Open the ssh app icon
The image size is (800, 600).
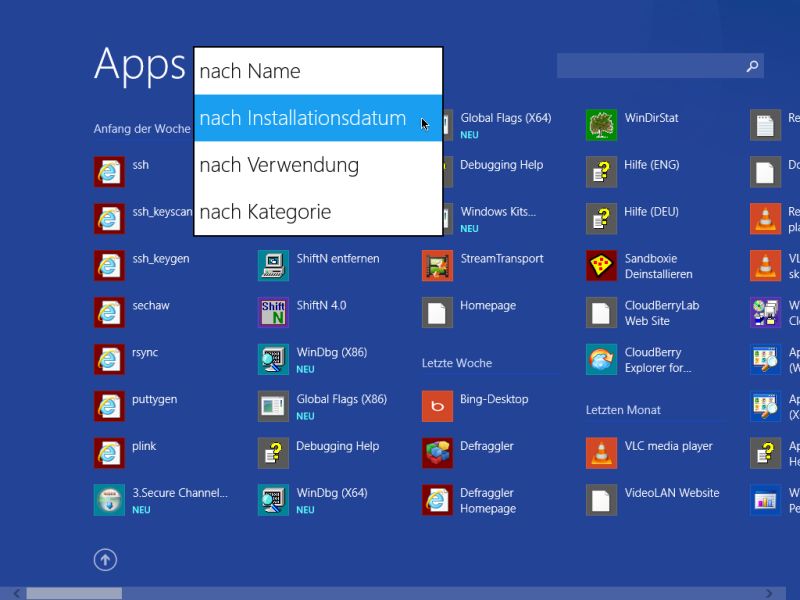click(x=109, y=171)
